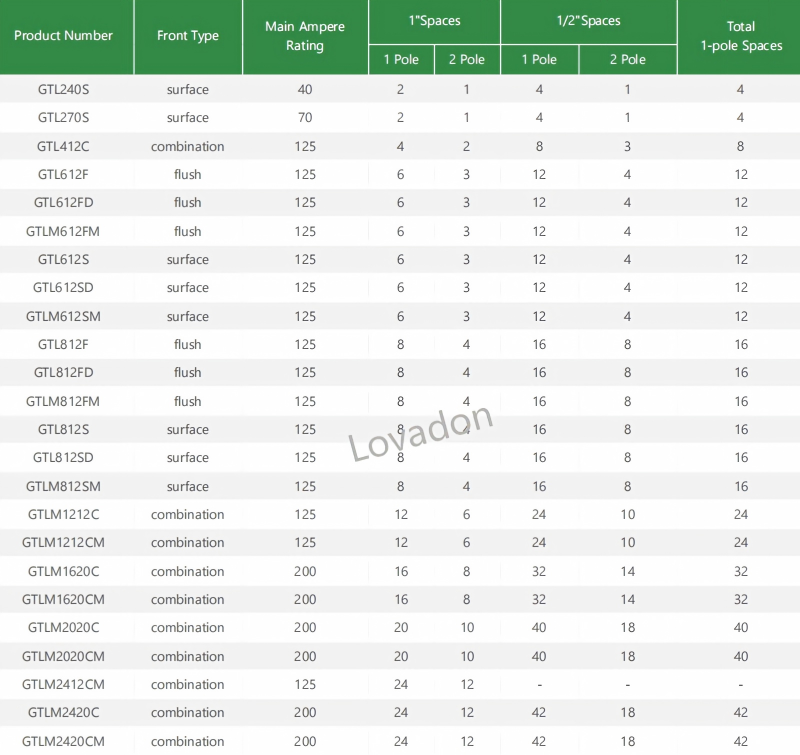Click combination front type of GTL412C
Image resolution: width=800 pixels, height=755 pixels.
(188, 146)
